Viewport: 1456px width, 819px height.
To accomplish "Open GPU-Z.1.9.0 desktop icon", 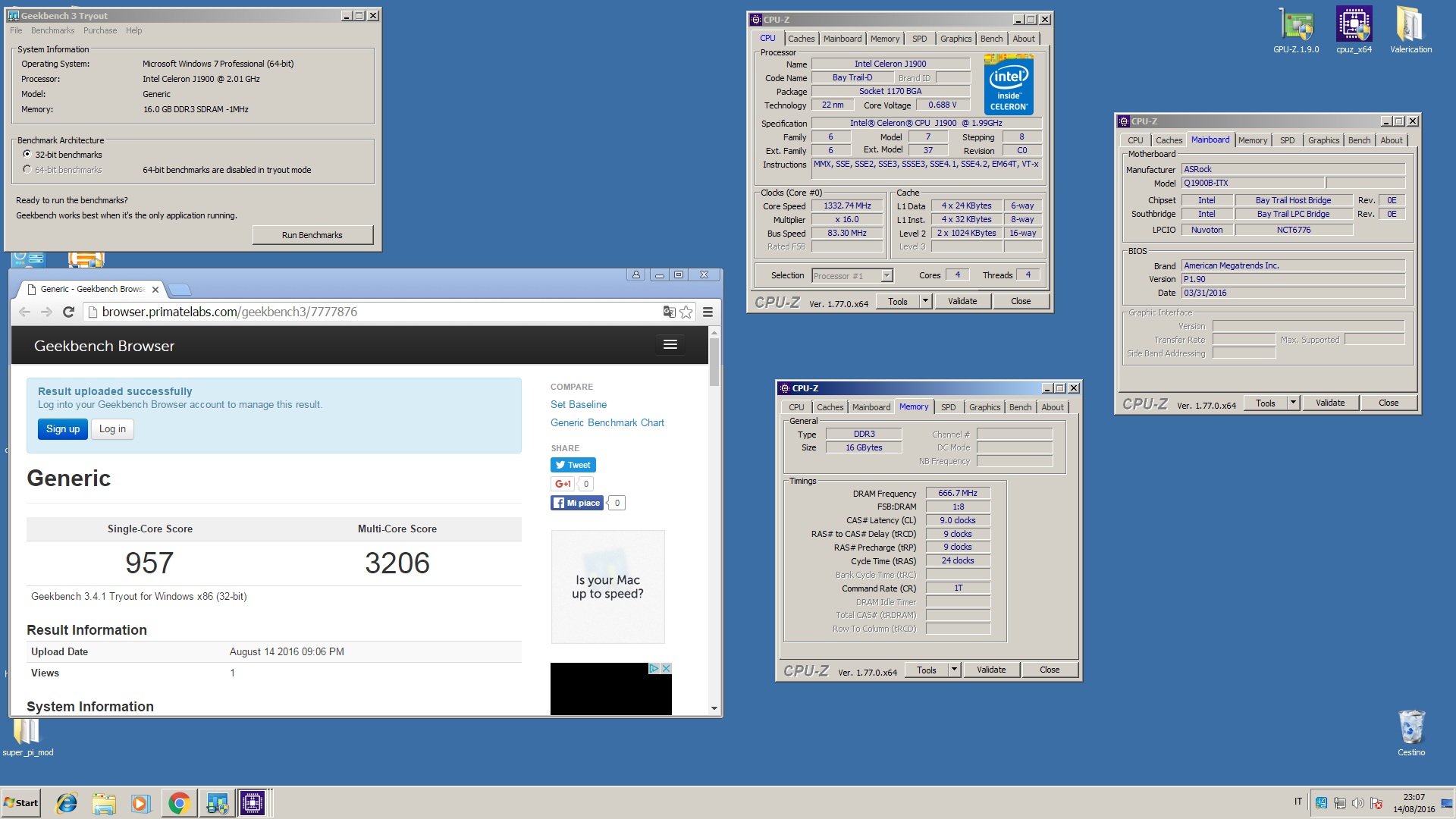I will point(1296,30).
